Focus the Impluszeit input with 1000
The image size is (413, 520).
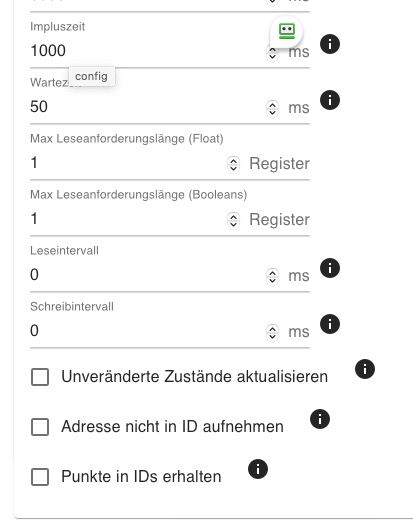pos(148,51)
